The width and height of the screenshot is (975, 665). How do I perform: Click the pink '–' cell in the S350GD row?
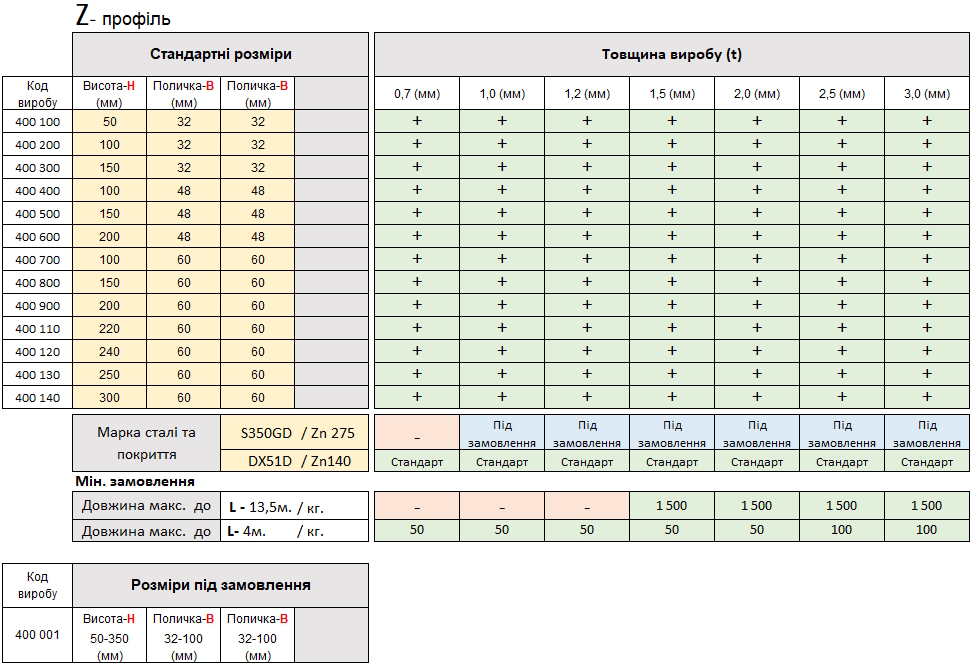(x=417, y=434)
